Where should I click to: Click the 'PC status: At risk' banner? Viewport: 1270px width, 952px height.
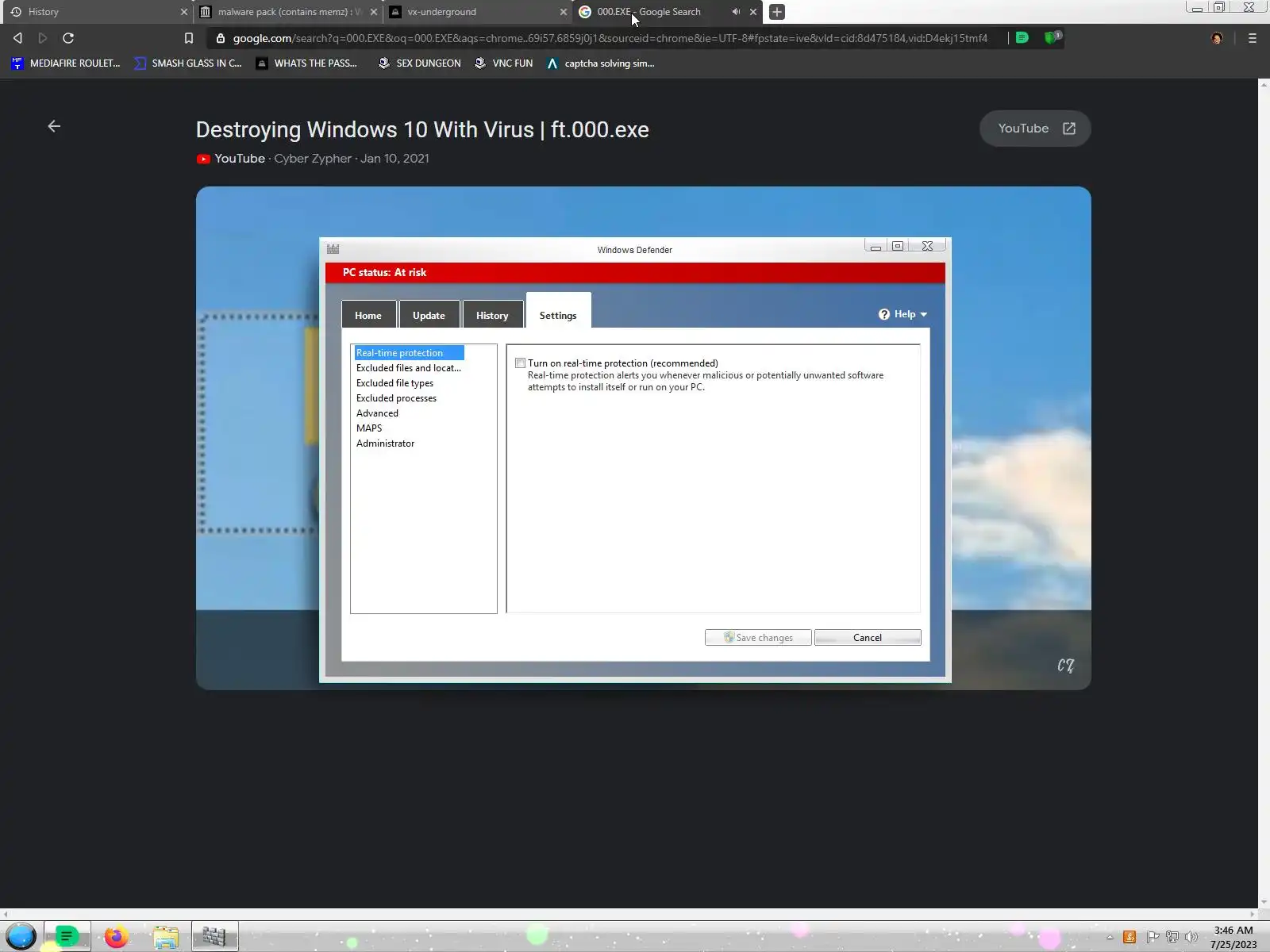click(635, 272)
